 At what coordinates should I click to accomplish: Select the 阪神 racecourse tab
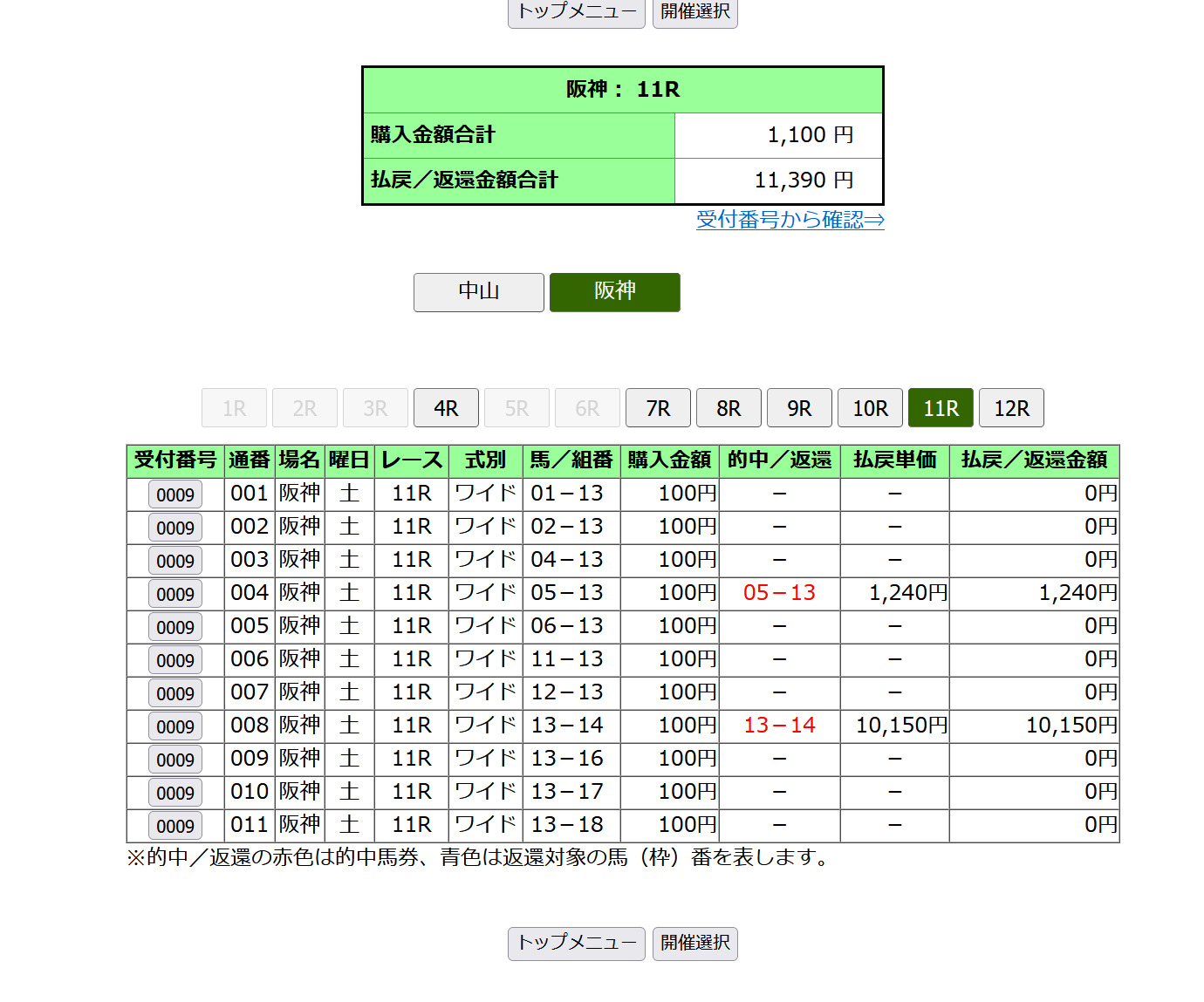pos(614,291)
